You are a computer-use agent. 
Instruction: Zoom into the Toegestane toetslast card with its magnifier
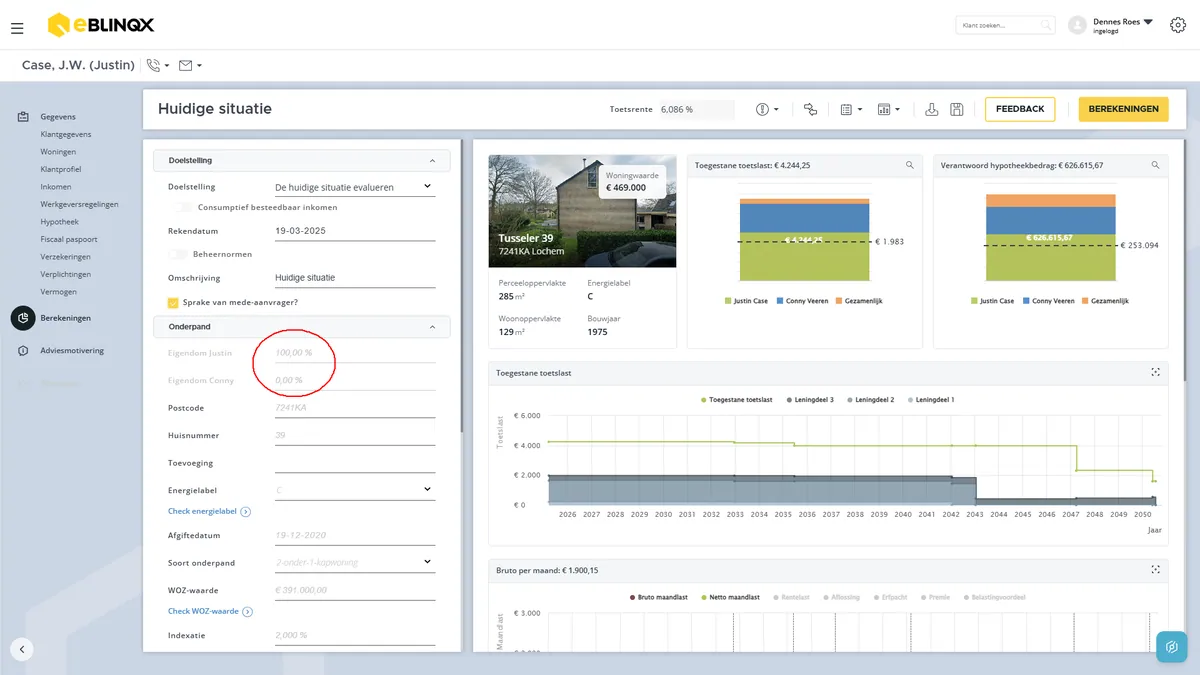pos(909,165)
